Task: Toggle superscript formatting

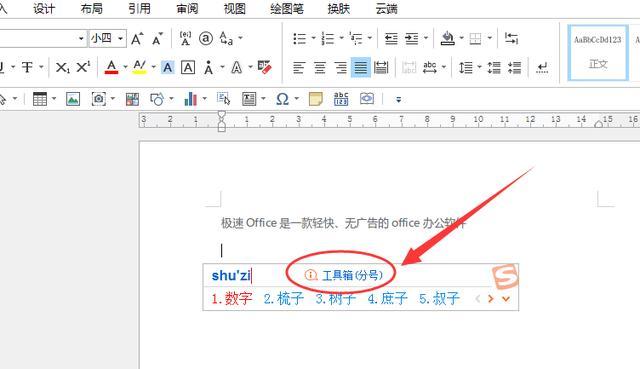Action: pos(83,67)
